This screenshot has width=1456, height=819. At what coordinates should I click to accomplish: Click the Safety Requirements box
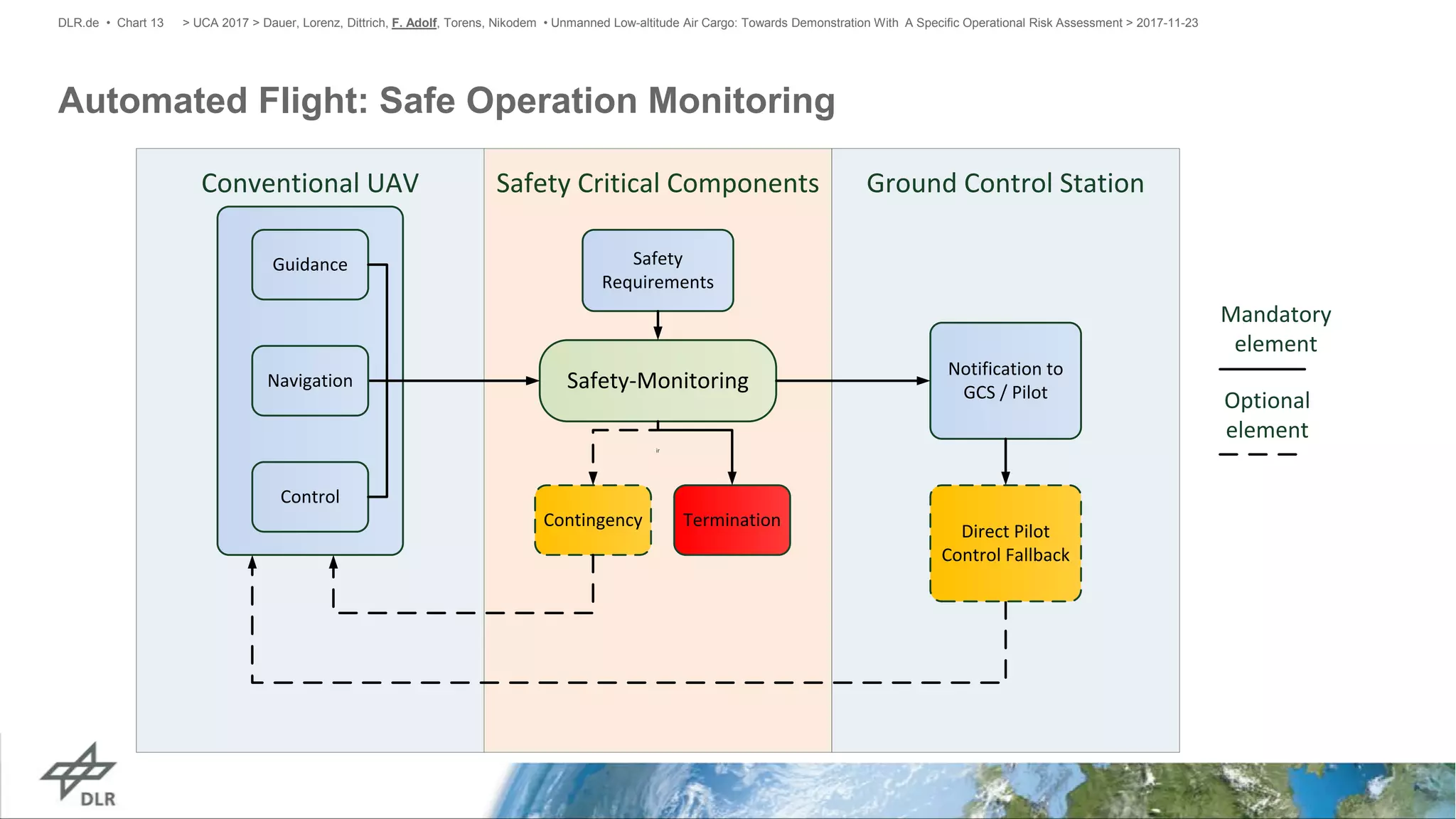pyautogui.click(x=658, y=270)
